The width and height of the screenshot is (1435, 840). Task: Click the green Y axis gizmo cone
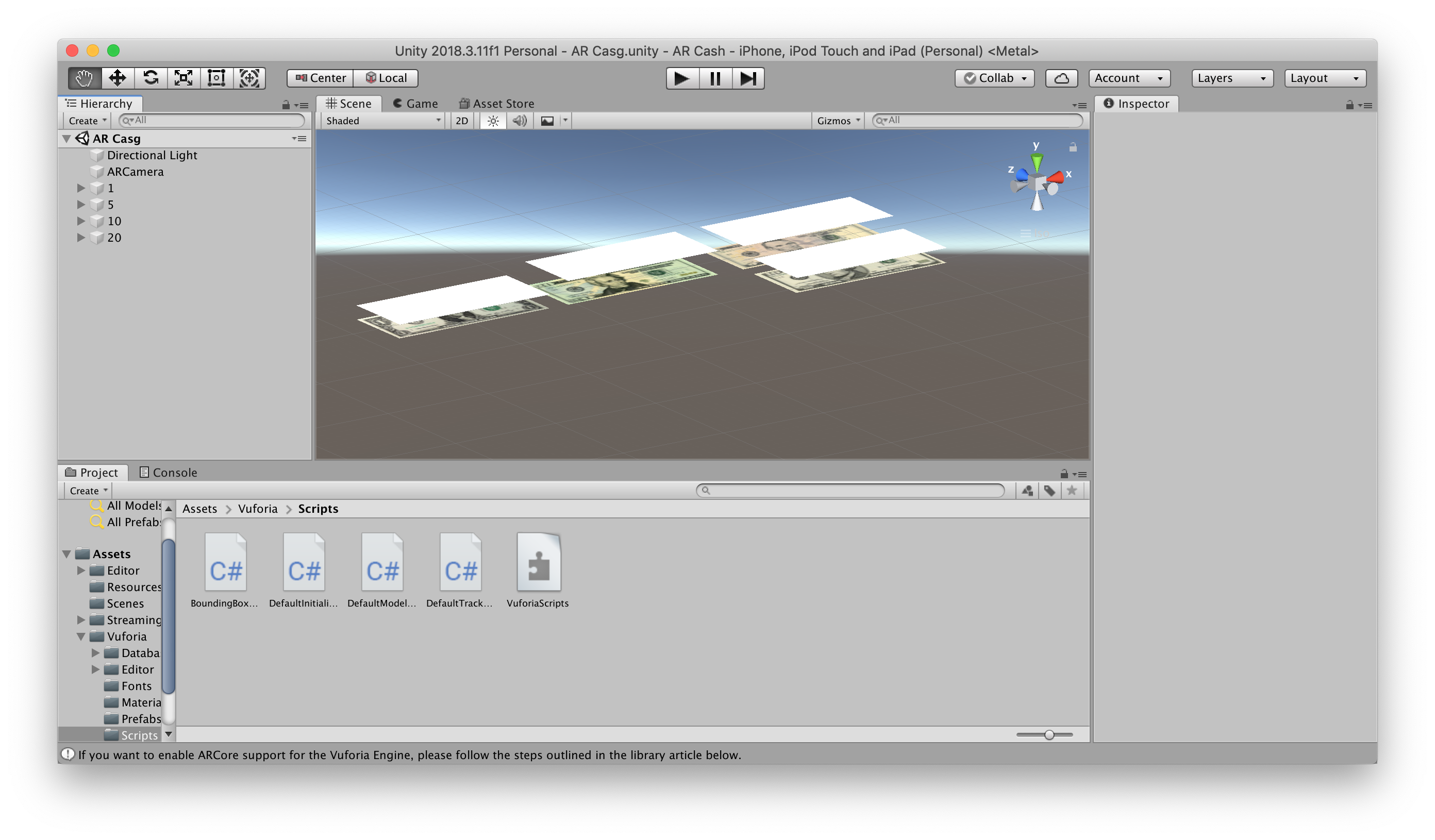pos(1037,163)
